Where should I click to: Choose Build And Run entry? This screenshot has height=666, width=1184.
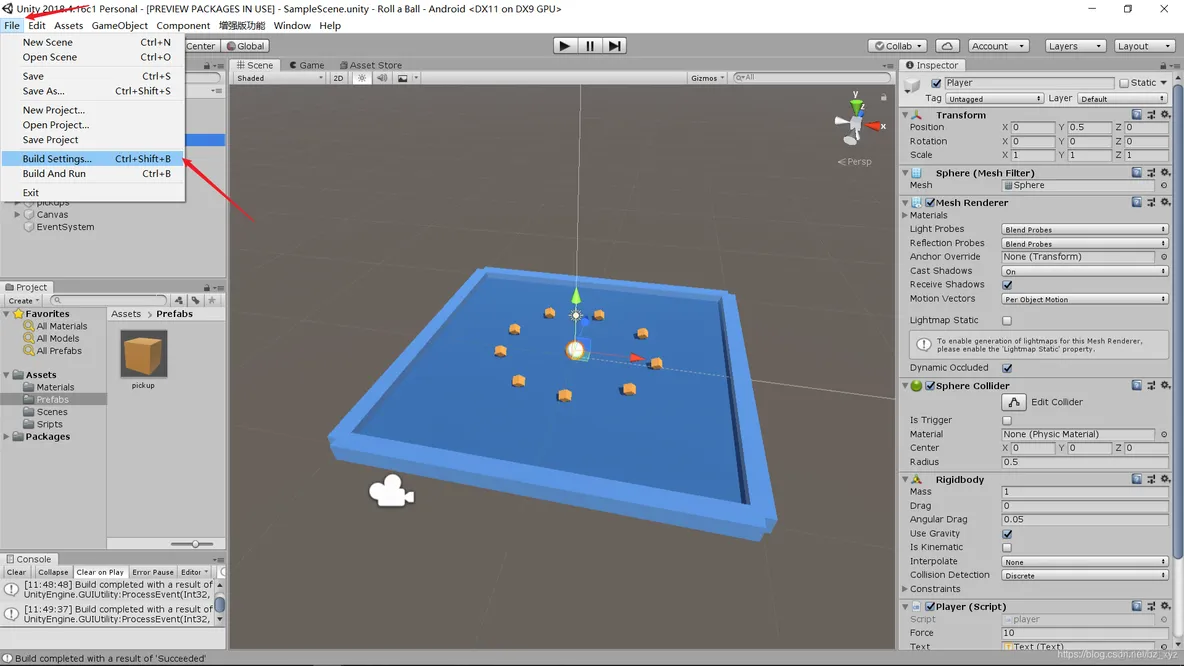(x=93, y=174)
